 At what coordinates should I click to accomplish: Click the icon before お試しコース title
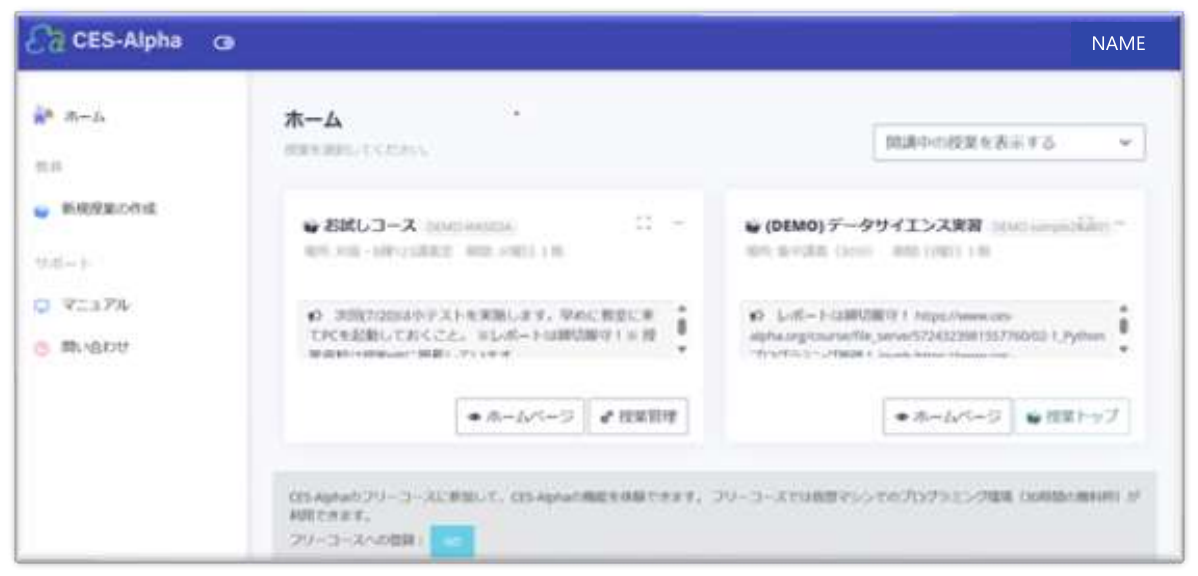click(311, 226)
